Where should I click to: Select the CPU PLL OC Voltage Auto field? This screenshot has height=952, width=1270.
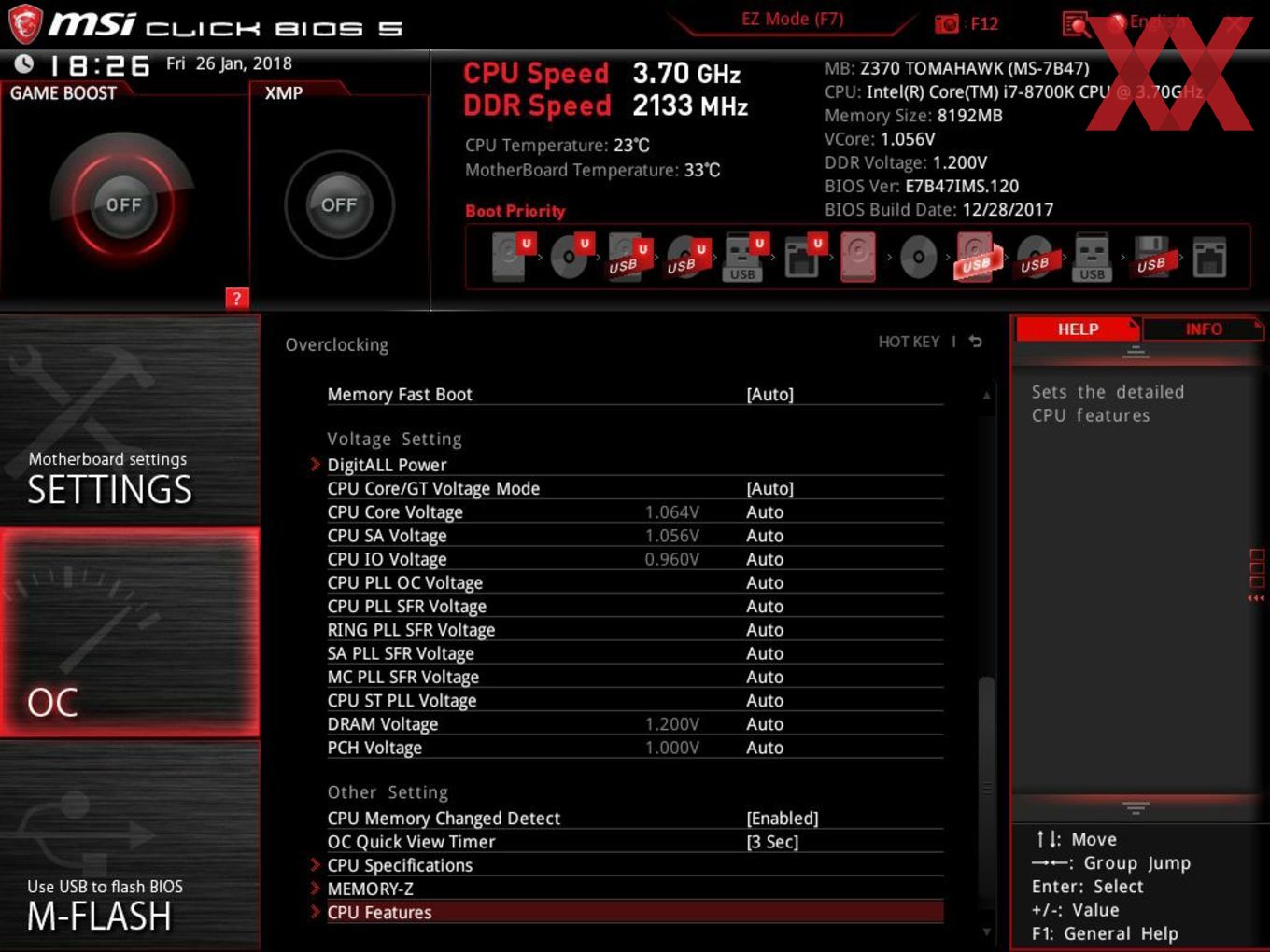click(x=765, y=582)
